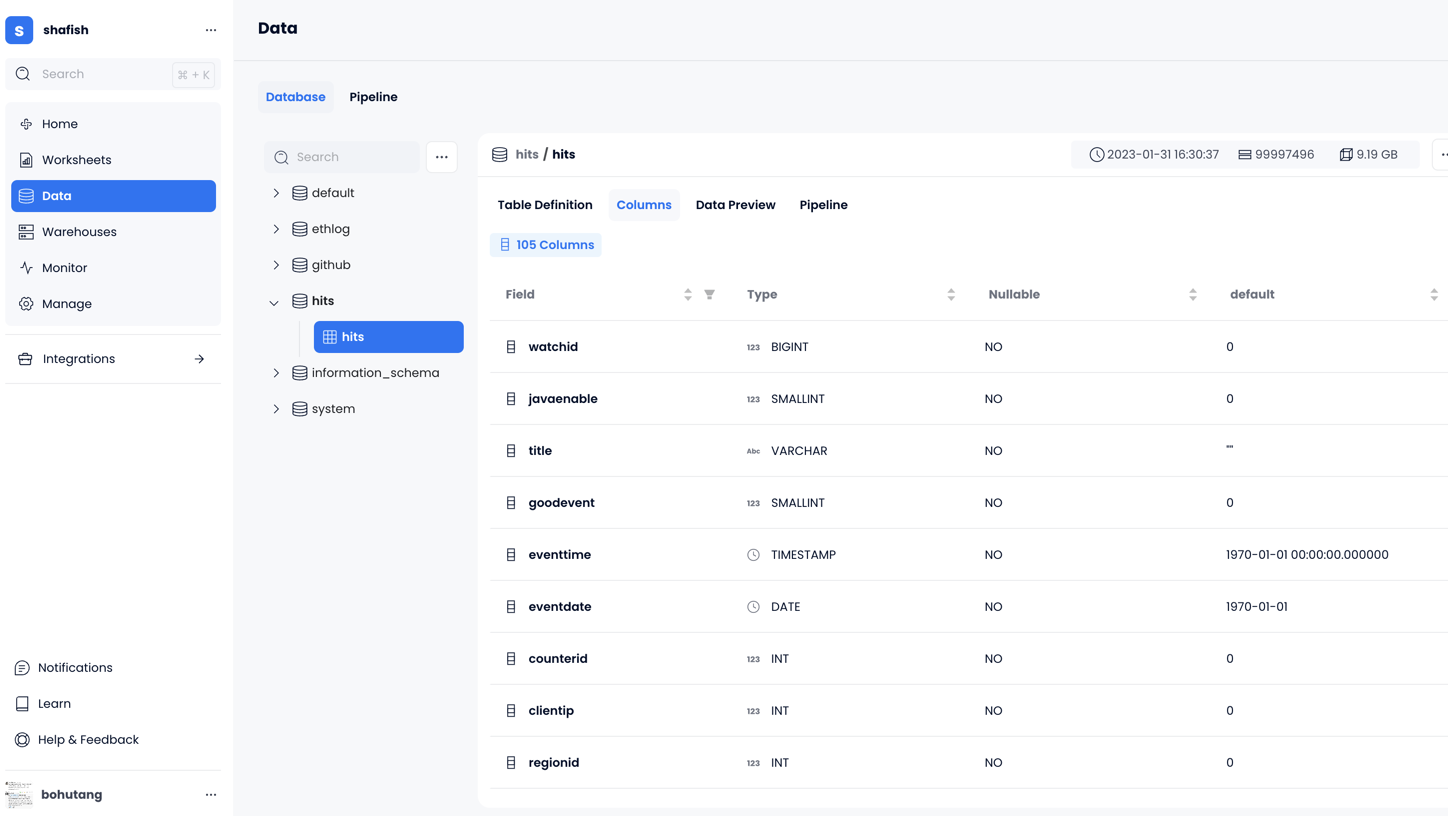Open the user menu beside bohutang
Screen dimensions: 1449x816
[x=211, y=795]
